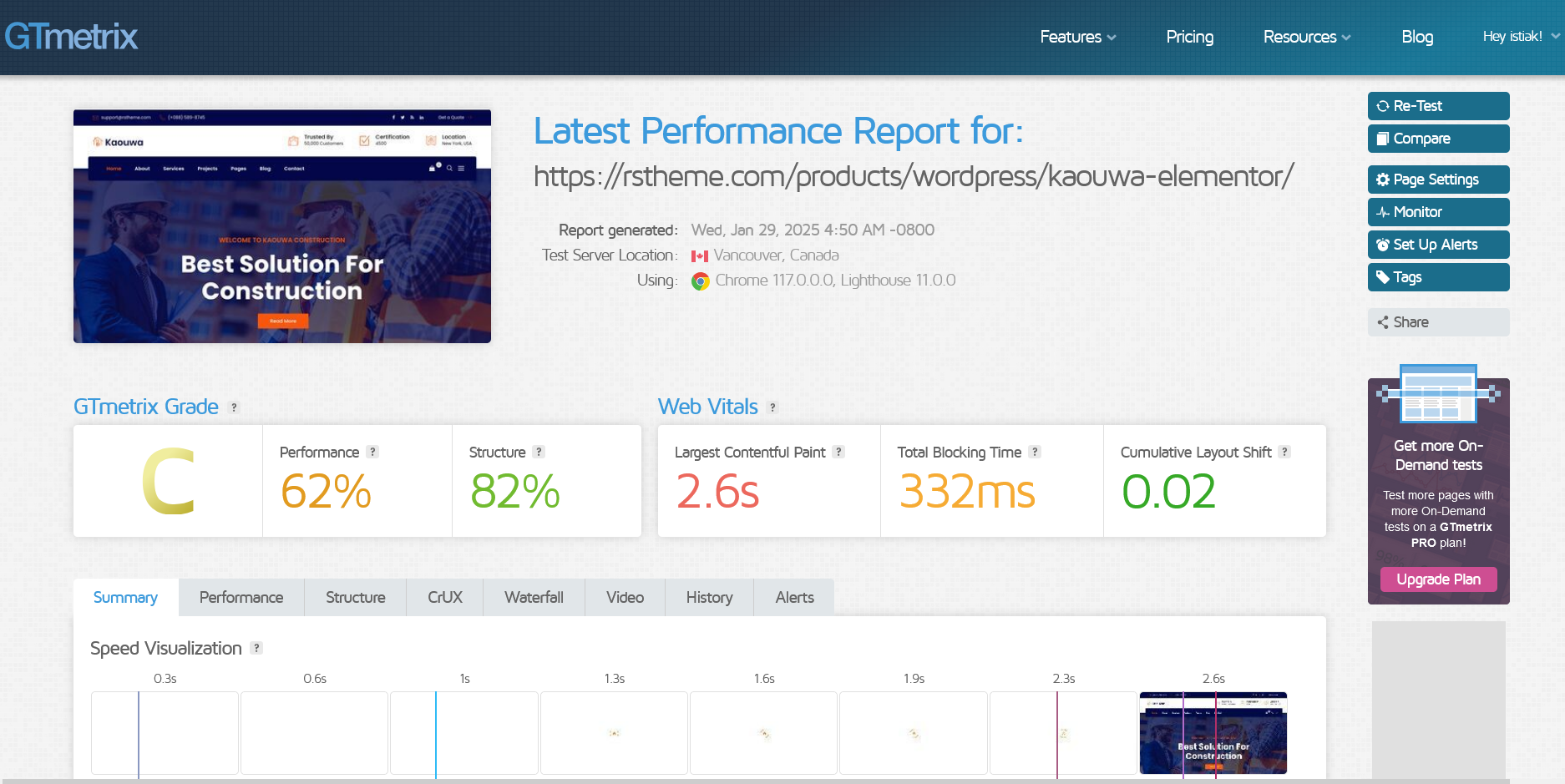Click the on-demand tests promo illustration

[1438, 394]
